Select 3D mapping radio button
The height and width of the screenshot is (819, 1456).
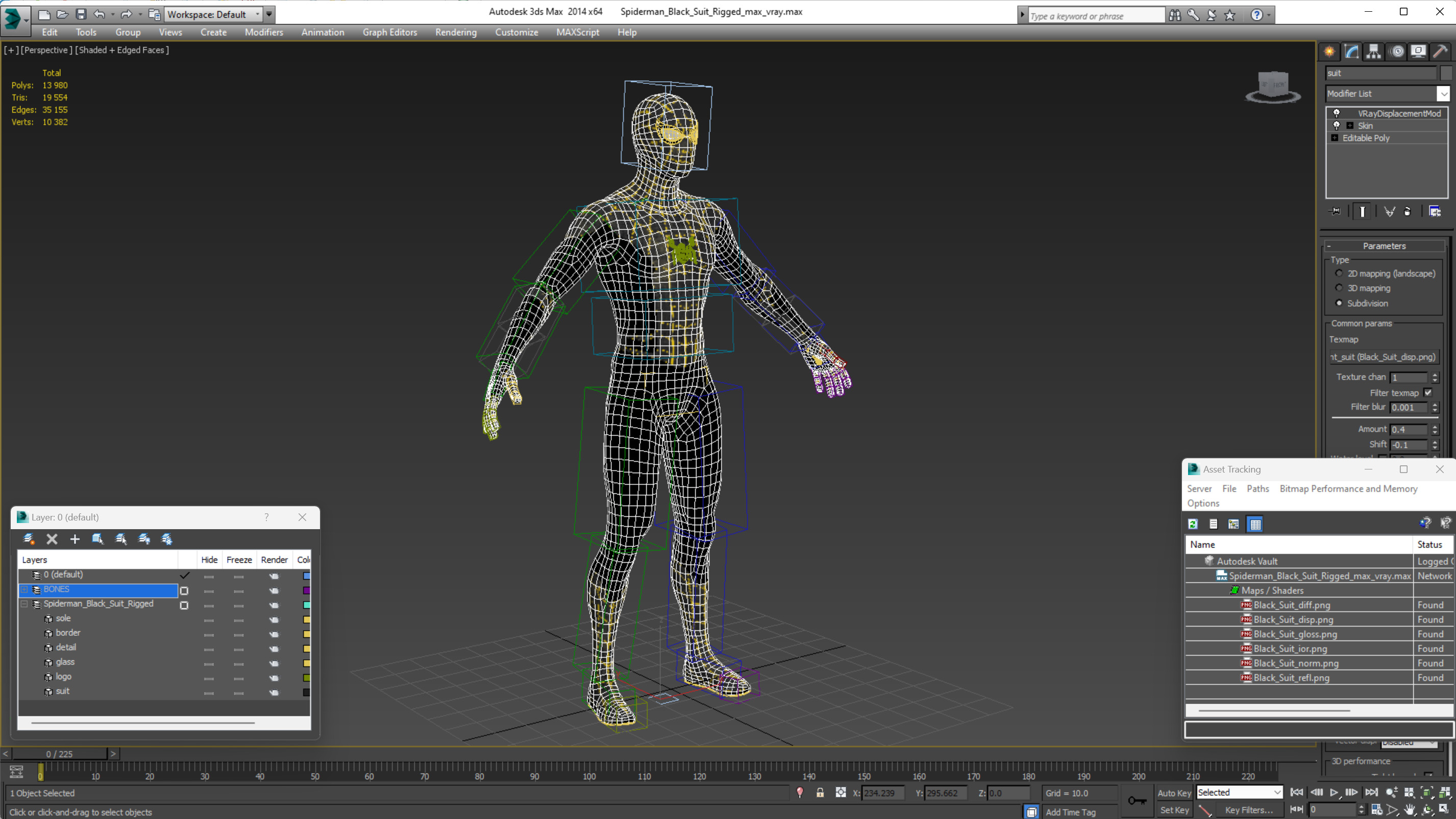pyautogui.click(x=1339, y=288)
